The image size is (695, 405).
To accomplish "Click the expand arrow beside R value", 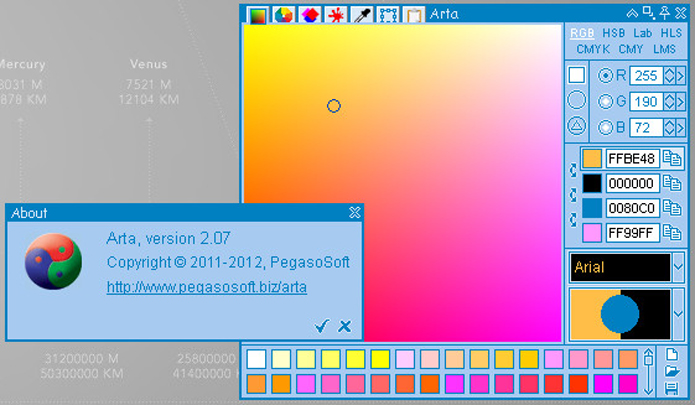I will 678,75.
